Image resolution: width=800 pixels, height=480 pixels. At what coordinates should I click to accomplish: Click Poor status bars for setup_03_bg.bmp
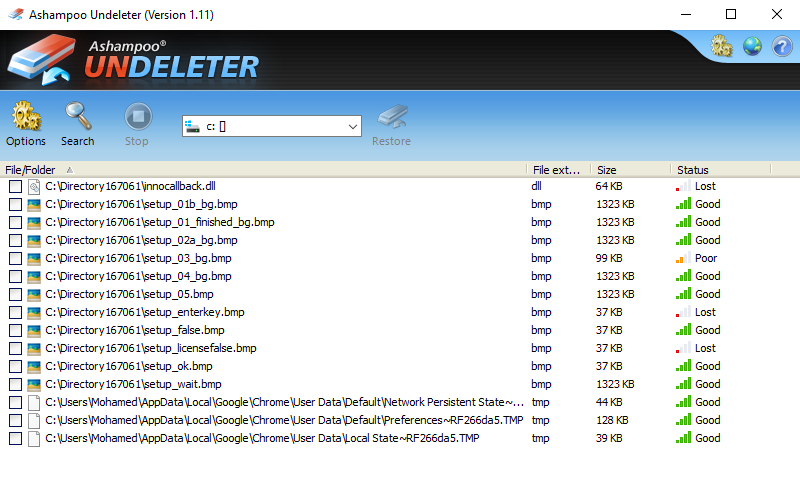pyautogui.click(x=683, y=258)
